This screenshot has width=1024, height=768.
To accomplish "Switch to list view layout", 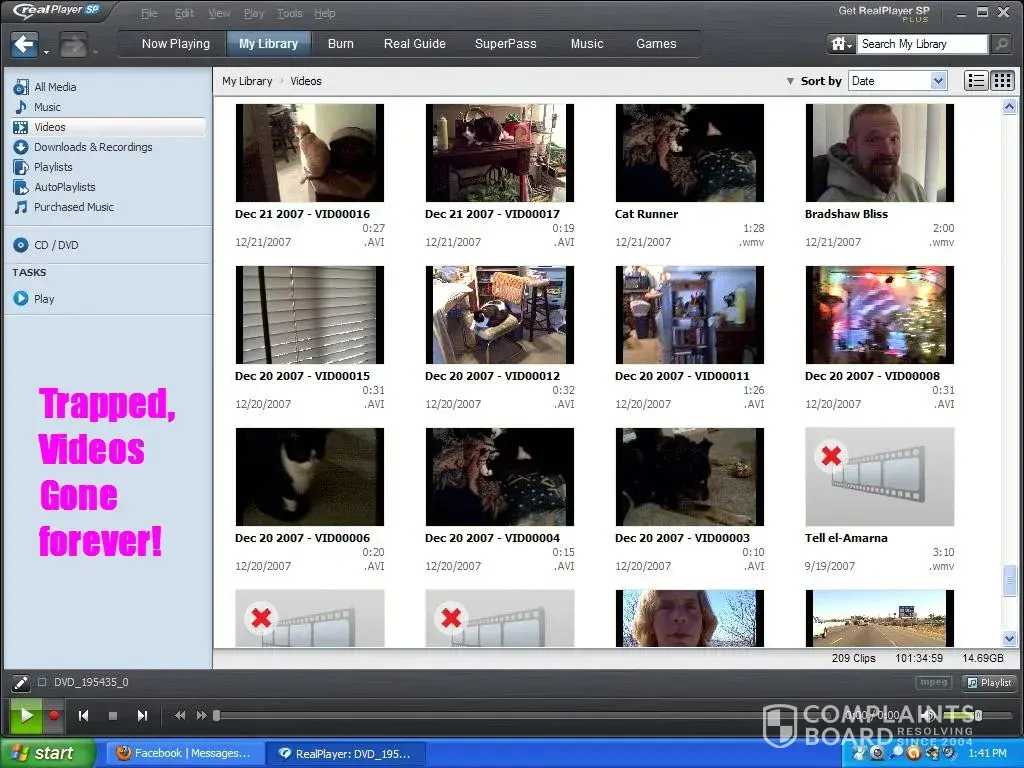I will 976,81.
